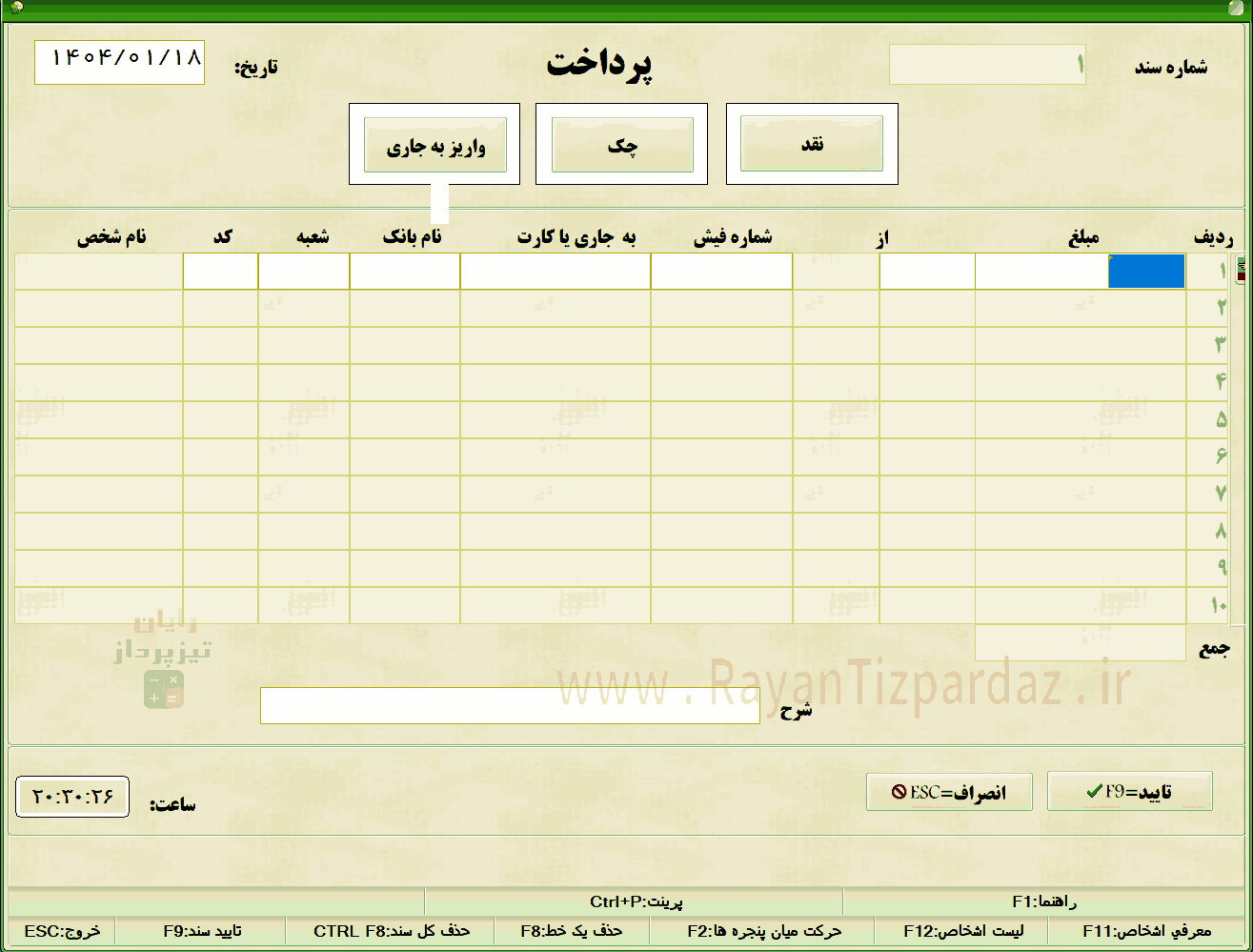Click the شعبه column header

[x=312, y=237]
